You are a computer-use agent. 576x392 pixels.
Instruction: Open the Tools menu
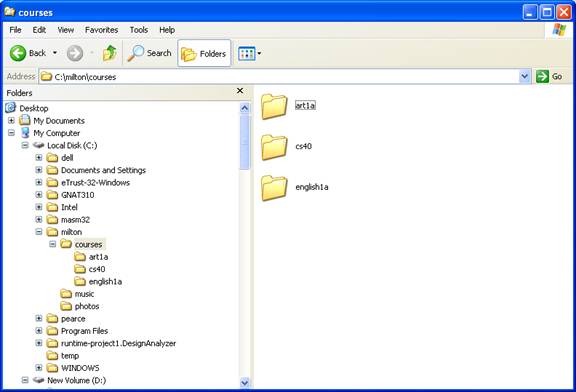pos(138,30)
